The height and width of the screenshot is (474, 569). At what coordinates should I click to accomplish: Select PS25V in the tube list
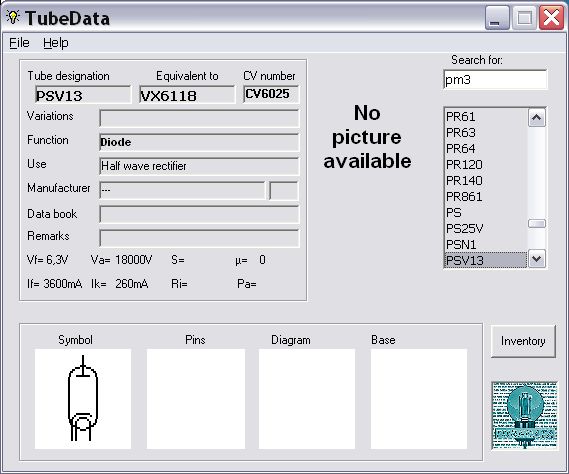(x=486, y=229)
